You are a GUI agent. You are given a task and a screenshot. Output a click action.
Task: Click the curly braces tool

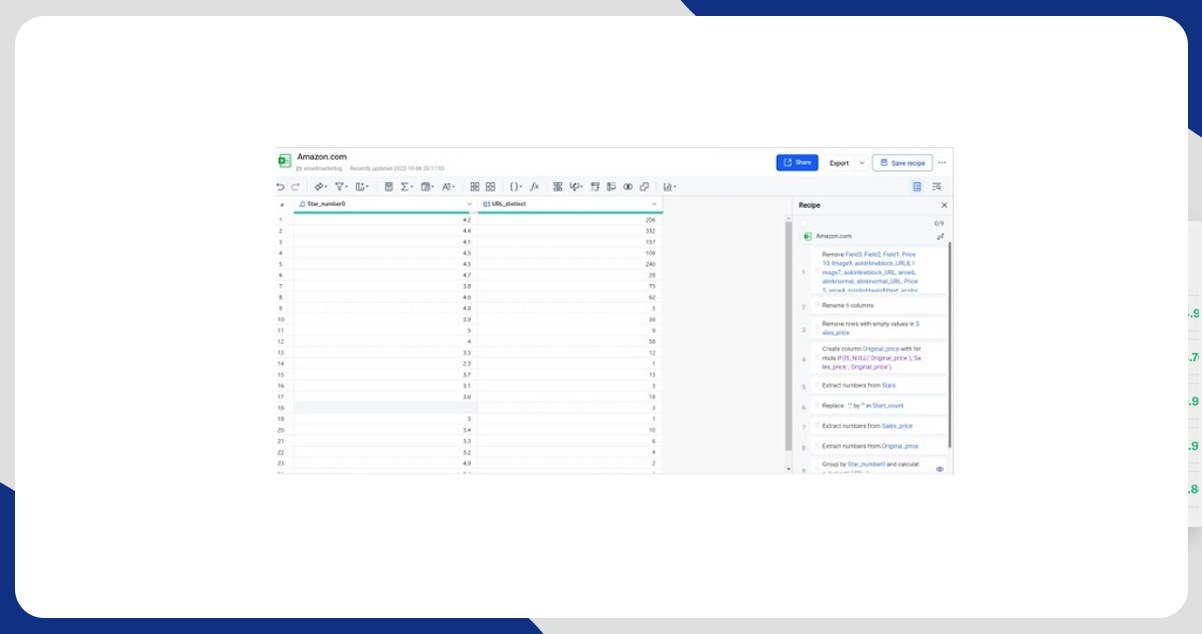coord(516,187)
